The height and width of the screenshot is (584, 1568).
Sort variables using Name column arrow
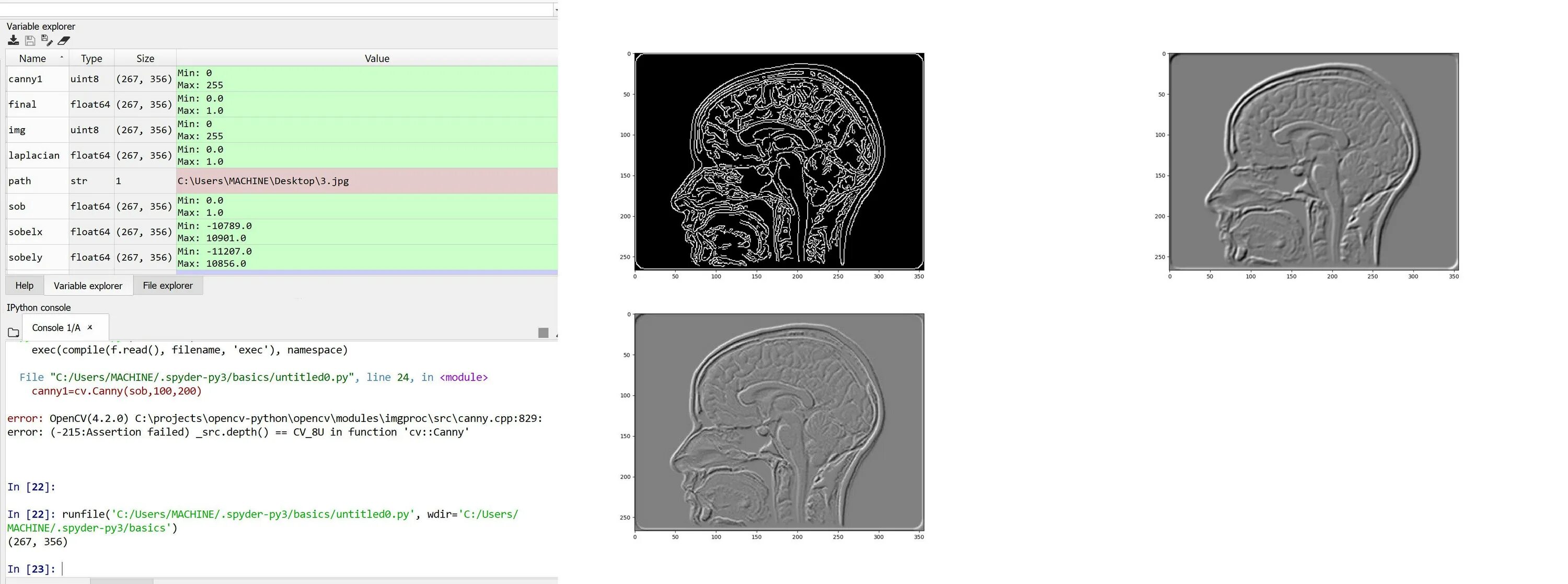(62, 57)
